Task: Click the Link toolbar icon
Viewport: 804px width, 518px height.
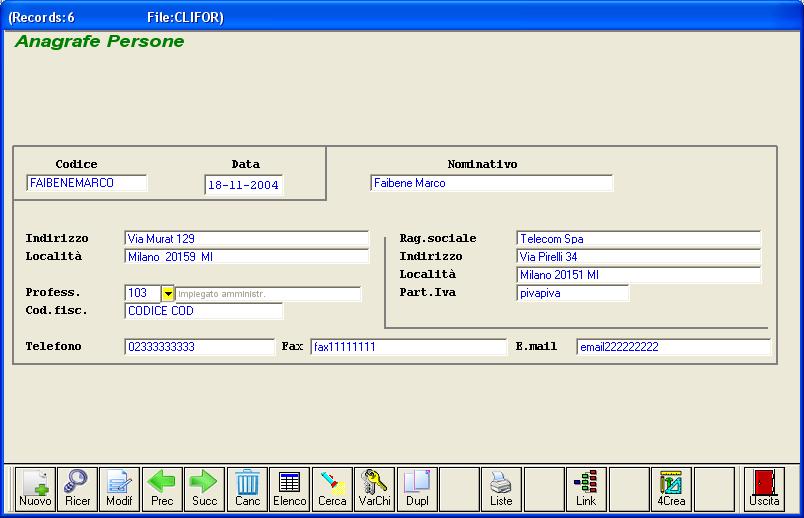Action: 586,487
